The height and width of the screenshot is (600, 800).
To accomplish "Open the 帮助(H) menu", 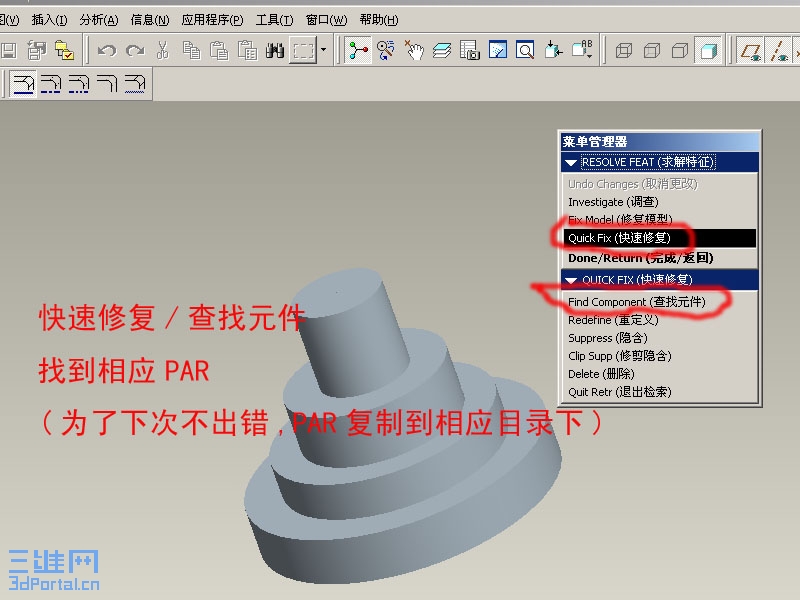I will point(379,20).
